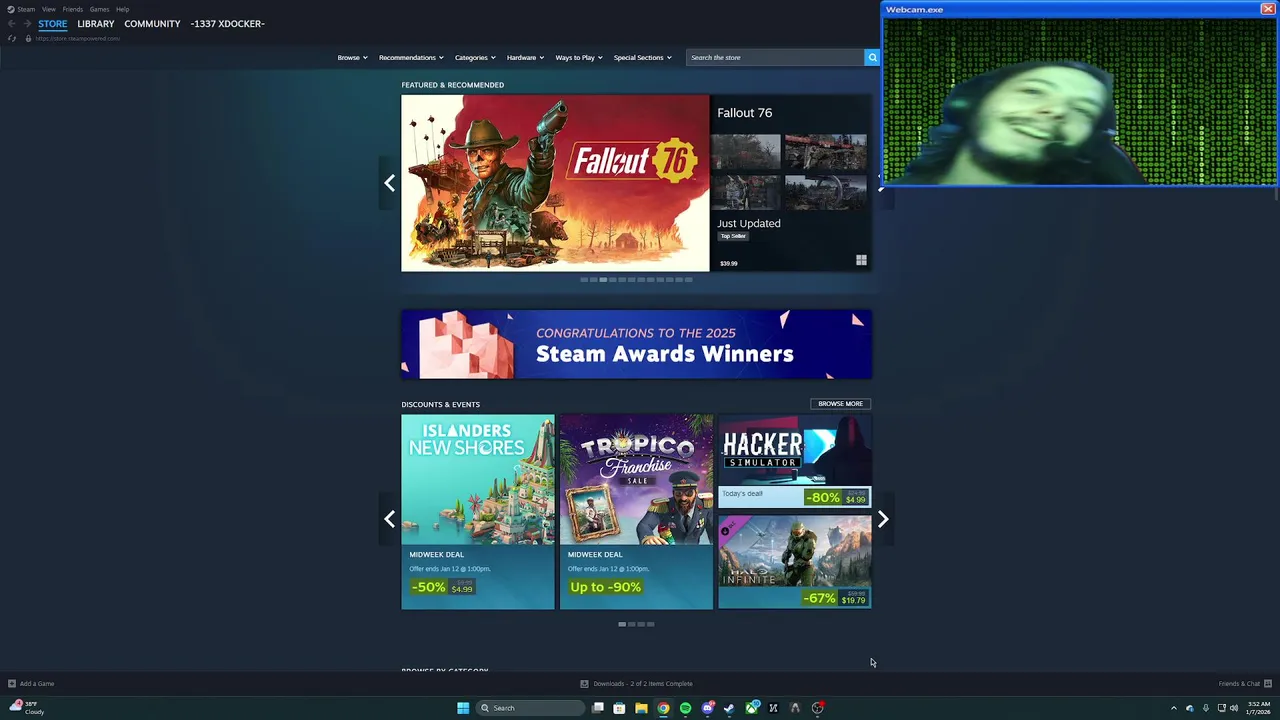Viewport: 1280px width, 720px height.
Task: Switch to the STORE tab
Action: coord(53,24)
